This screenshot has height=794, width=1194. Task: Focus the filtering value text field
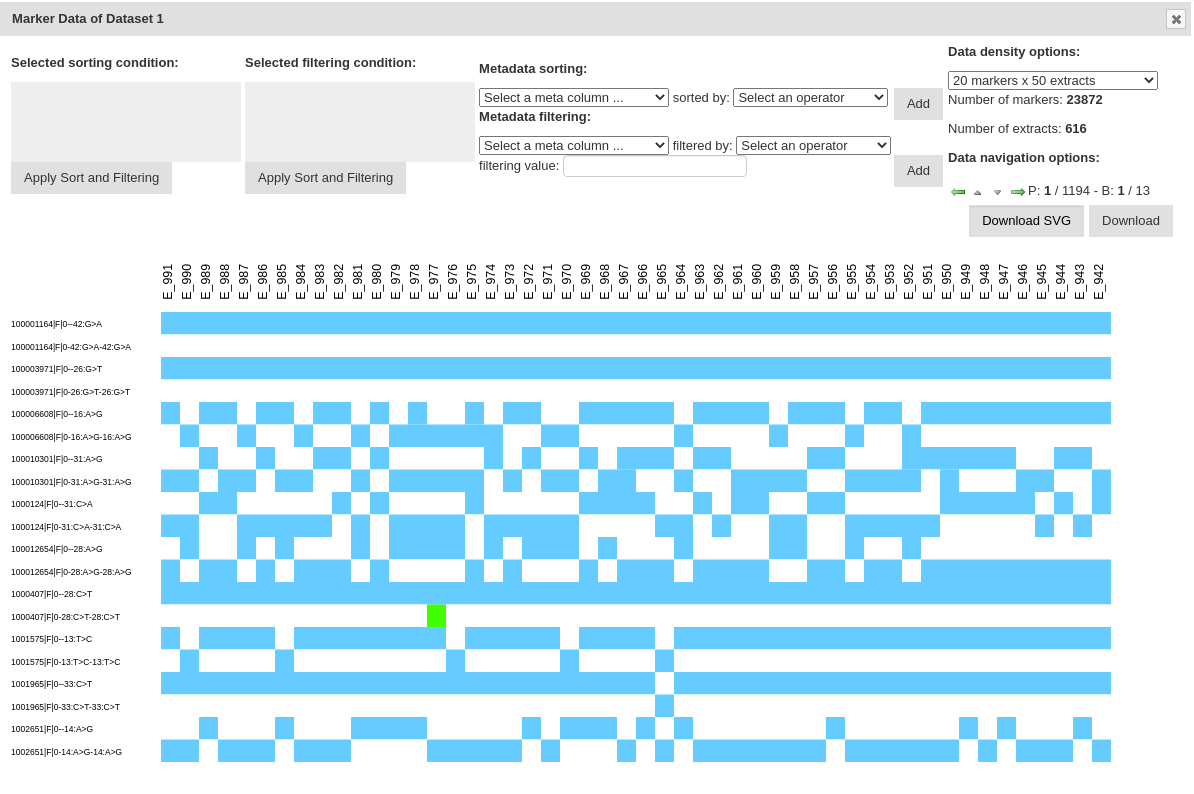pyautogui.click(x=654, y=166)
